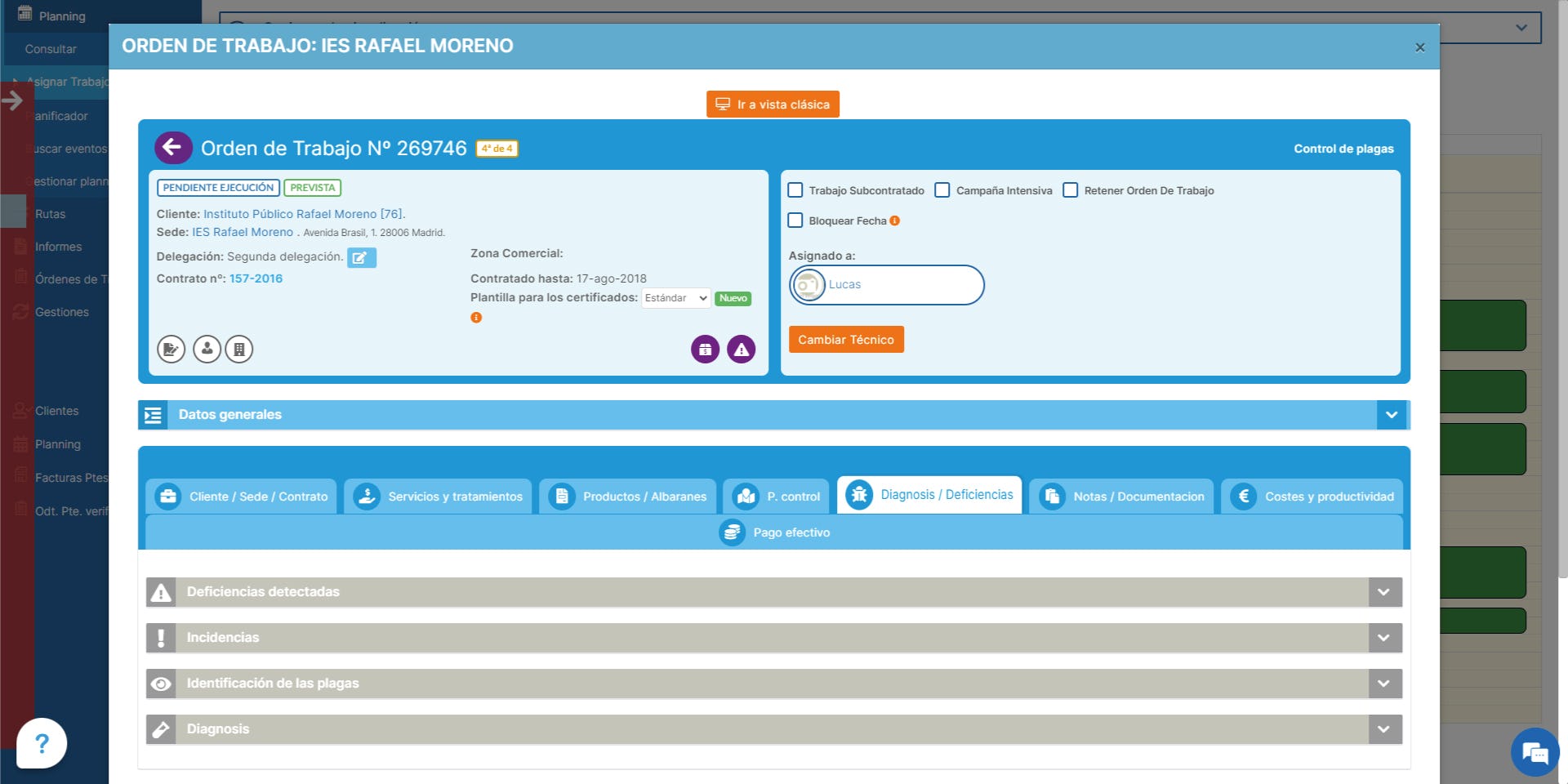Viewport: 1568px width, 784px height.
Task: Expand the Diagnosis section chevron
Action: point(1384,729)
